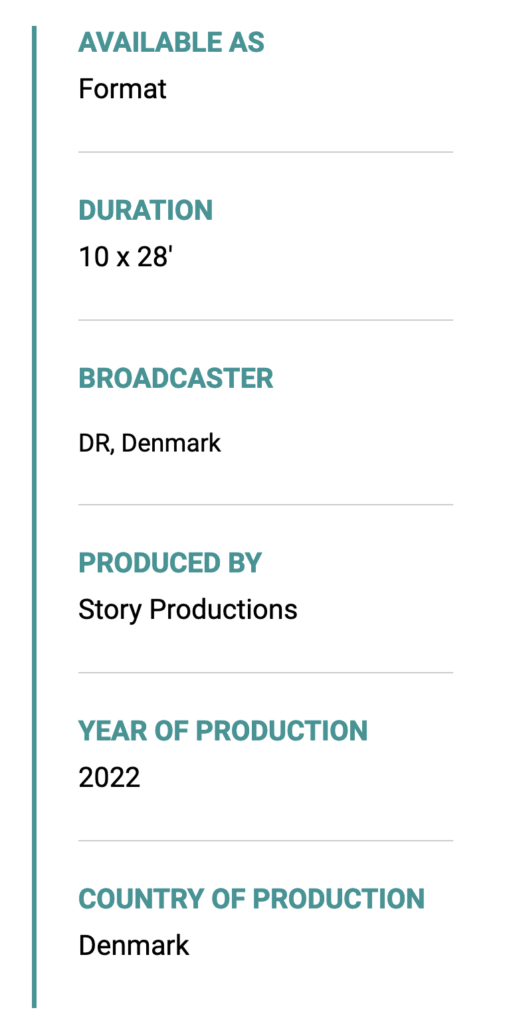Click the divider below 2022
The width and height of the screenshot is (505, 1024).
tap(265, 840)
